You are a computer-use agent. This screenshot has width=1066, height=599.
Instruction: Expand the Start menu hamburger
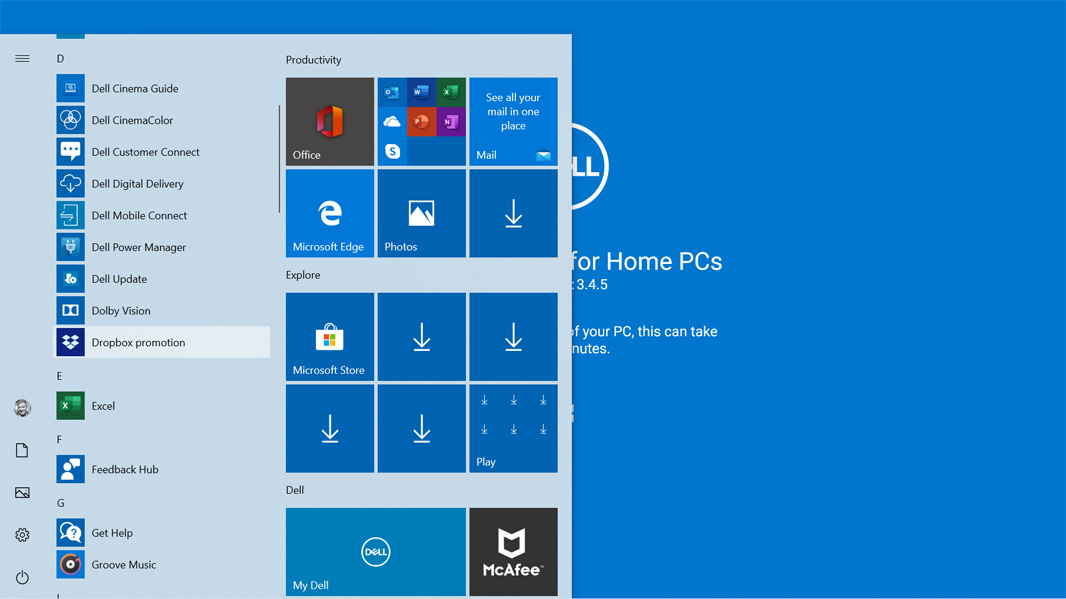pos(22,59)
